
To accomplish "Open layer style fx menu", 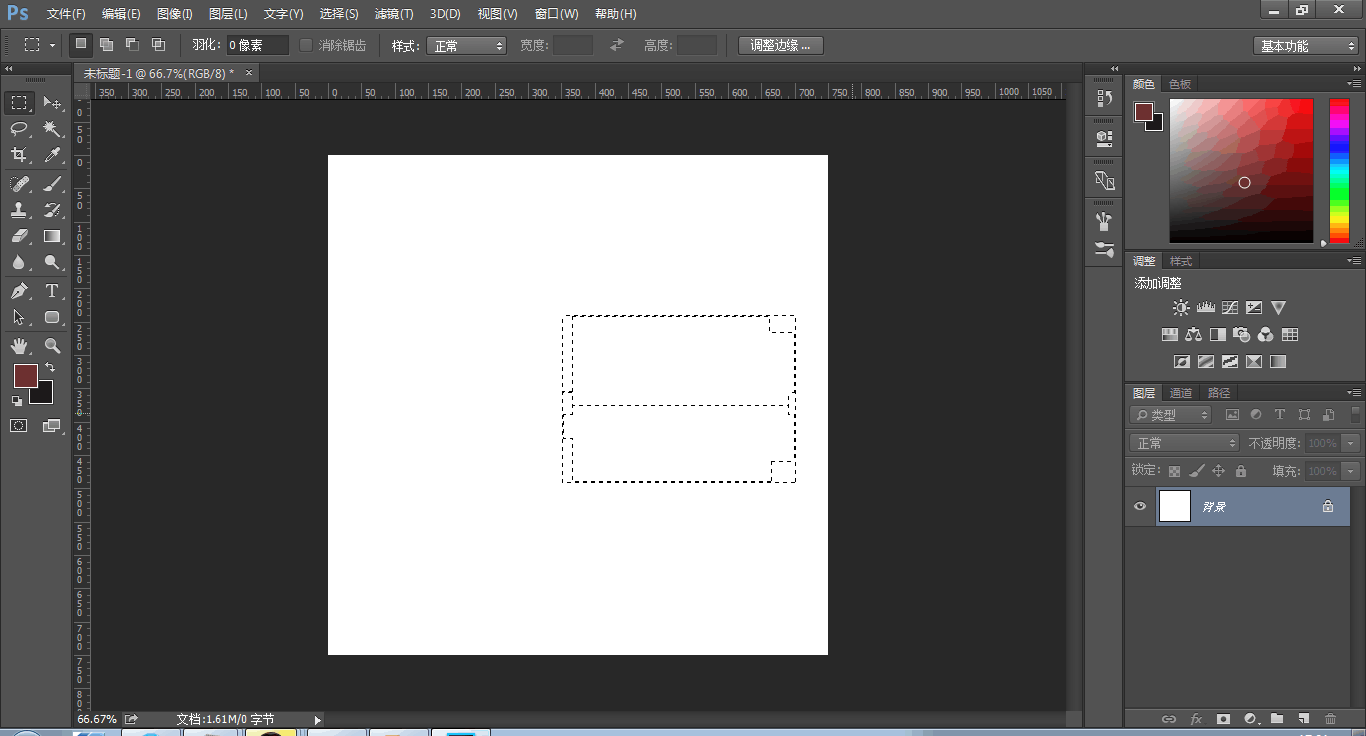I will point(1196,718).
